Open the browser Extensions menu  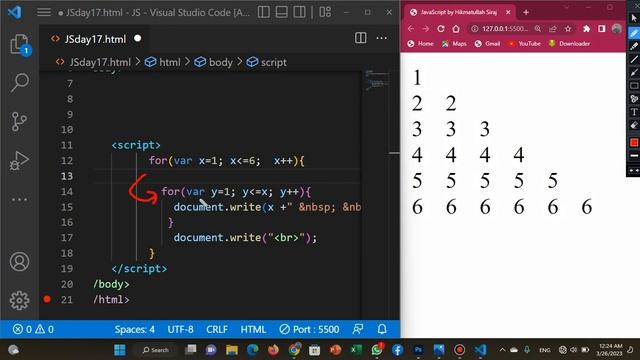[x=587, y=29]
